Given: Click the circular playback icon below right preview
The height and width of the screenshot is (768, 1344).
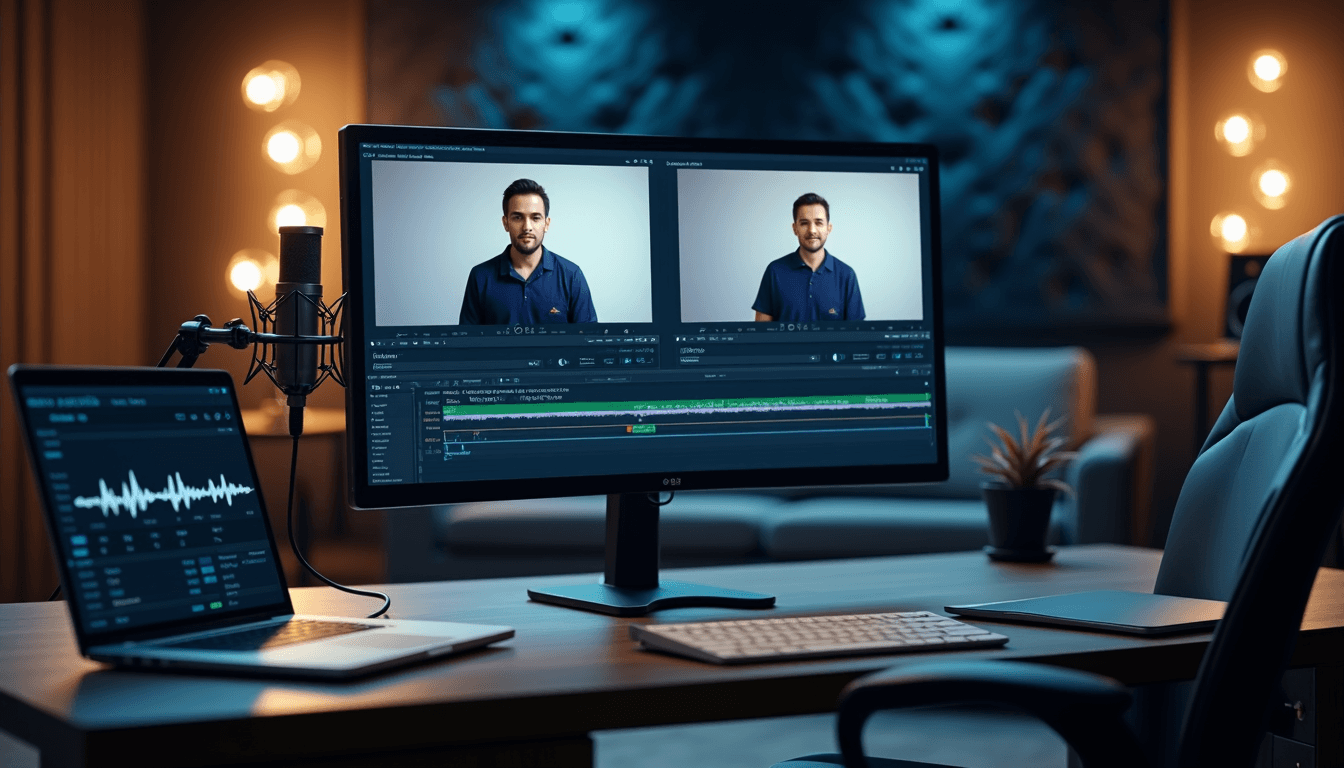Looking at the screenshot, I should pos(791,327).
